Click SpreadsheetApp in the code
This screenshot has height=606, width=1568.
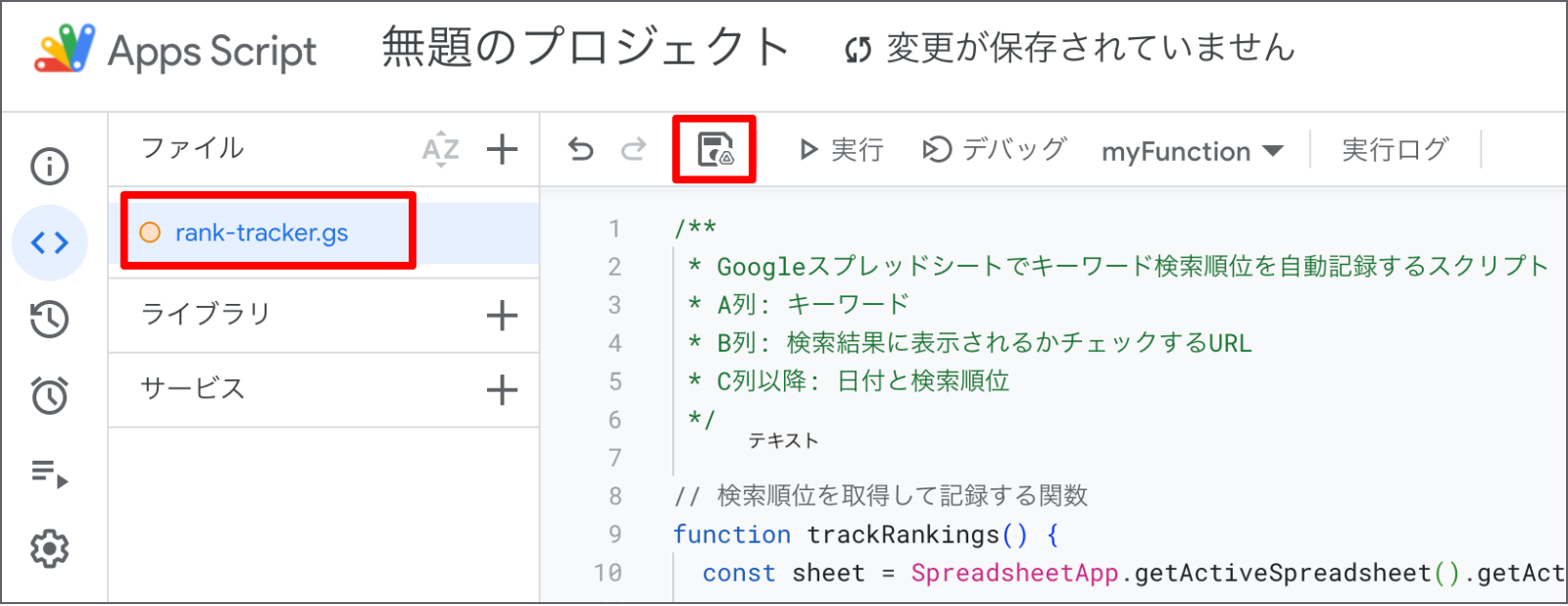coord(1014,573)
